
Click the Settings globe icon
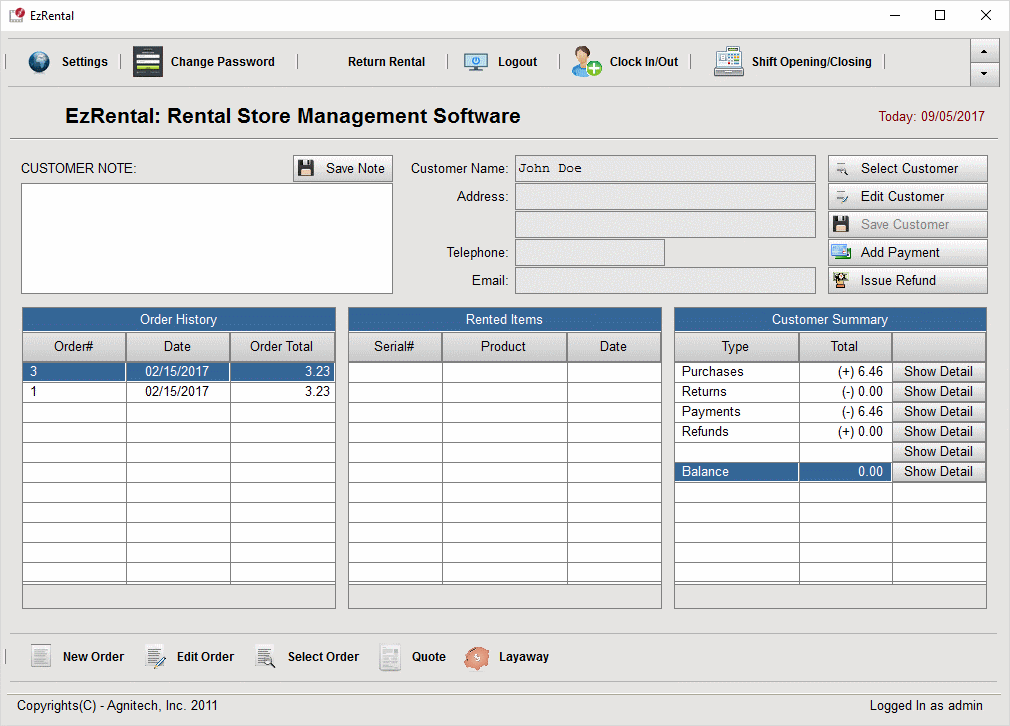pyautogui.click(x=39, y=62)
